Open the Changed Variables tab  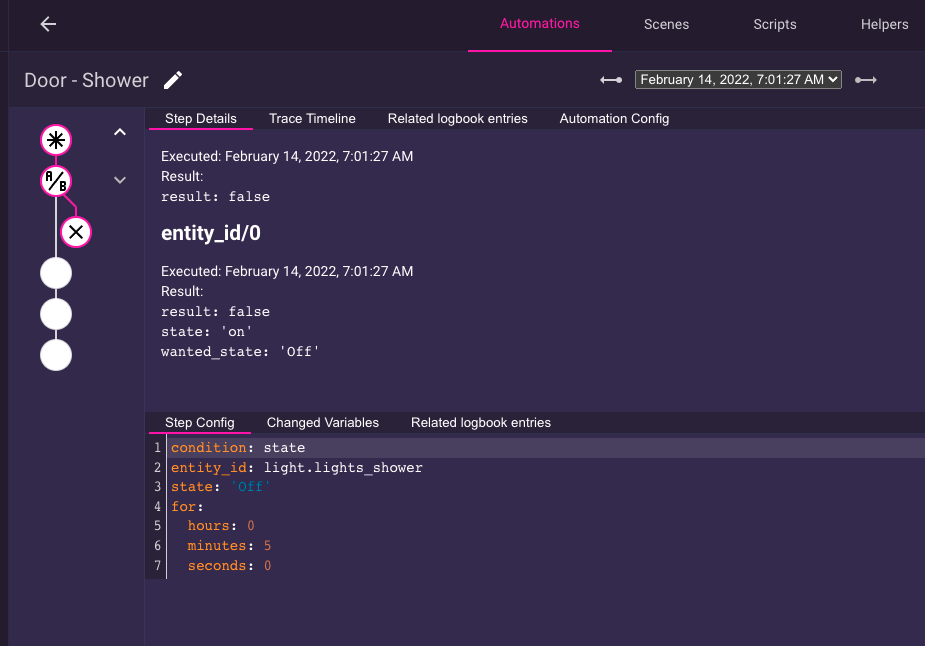pos(322,423)
